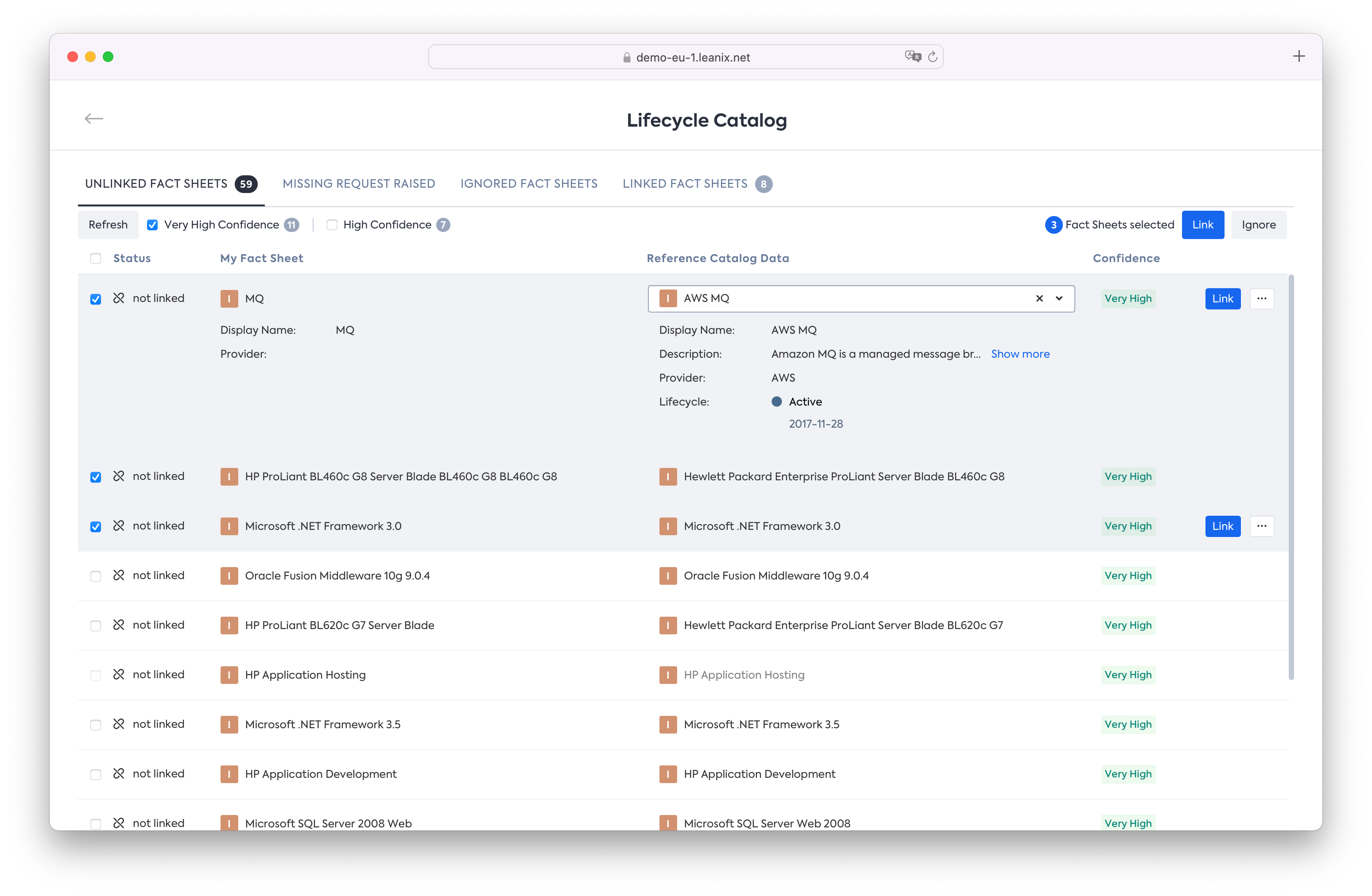Click the My Fact Sheet column header

point(261,258)
